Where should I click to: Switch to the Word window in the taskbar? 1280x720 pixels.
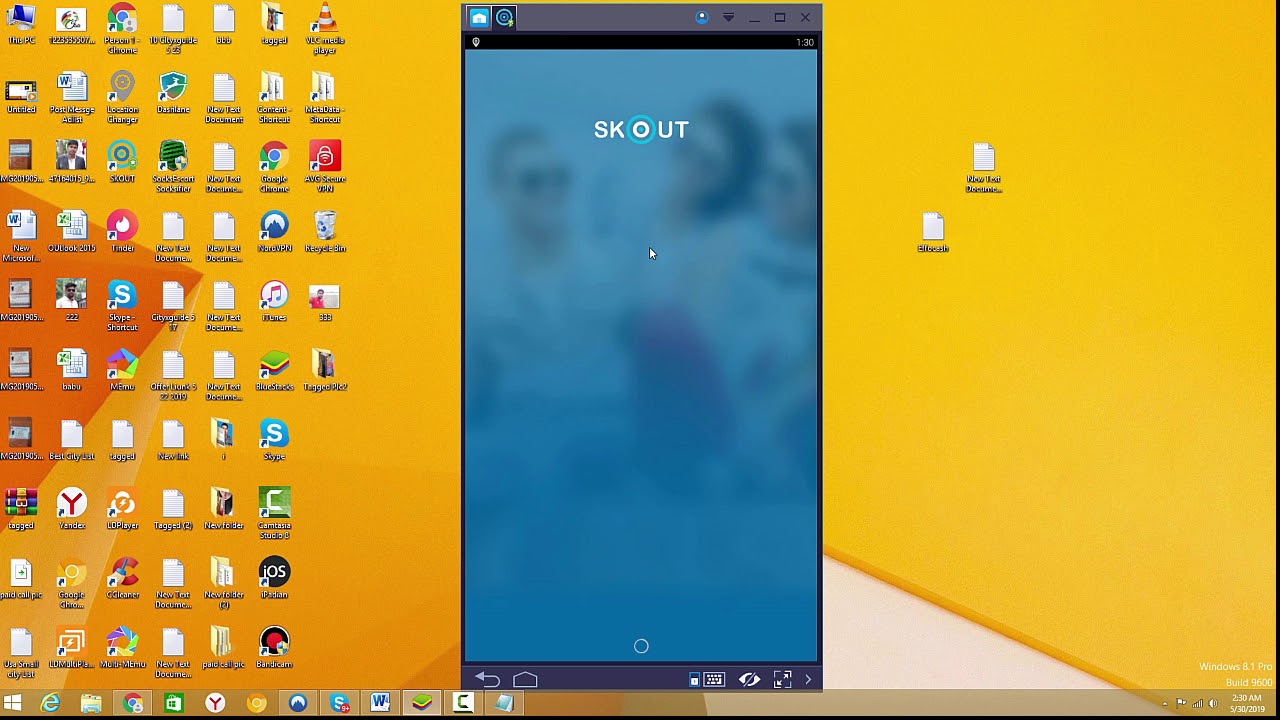point(380,704)
